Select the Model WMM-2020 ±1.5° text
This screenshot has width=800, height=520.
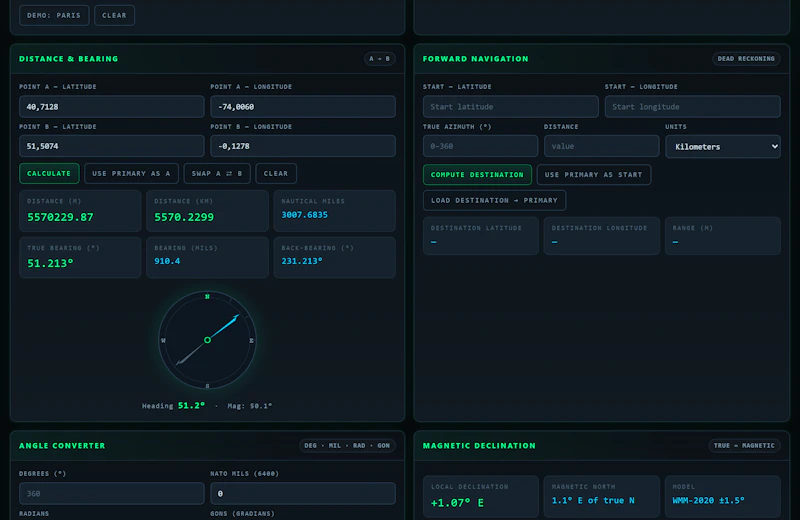click(708, 501)
